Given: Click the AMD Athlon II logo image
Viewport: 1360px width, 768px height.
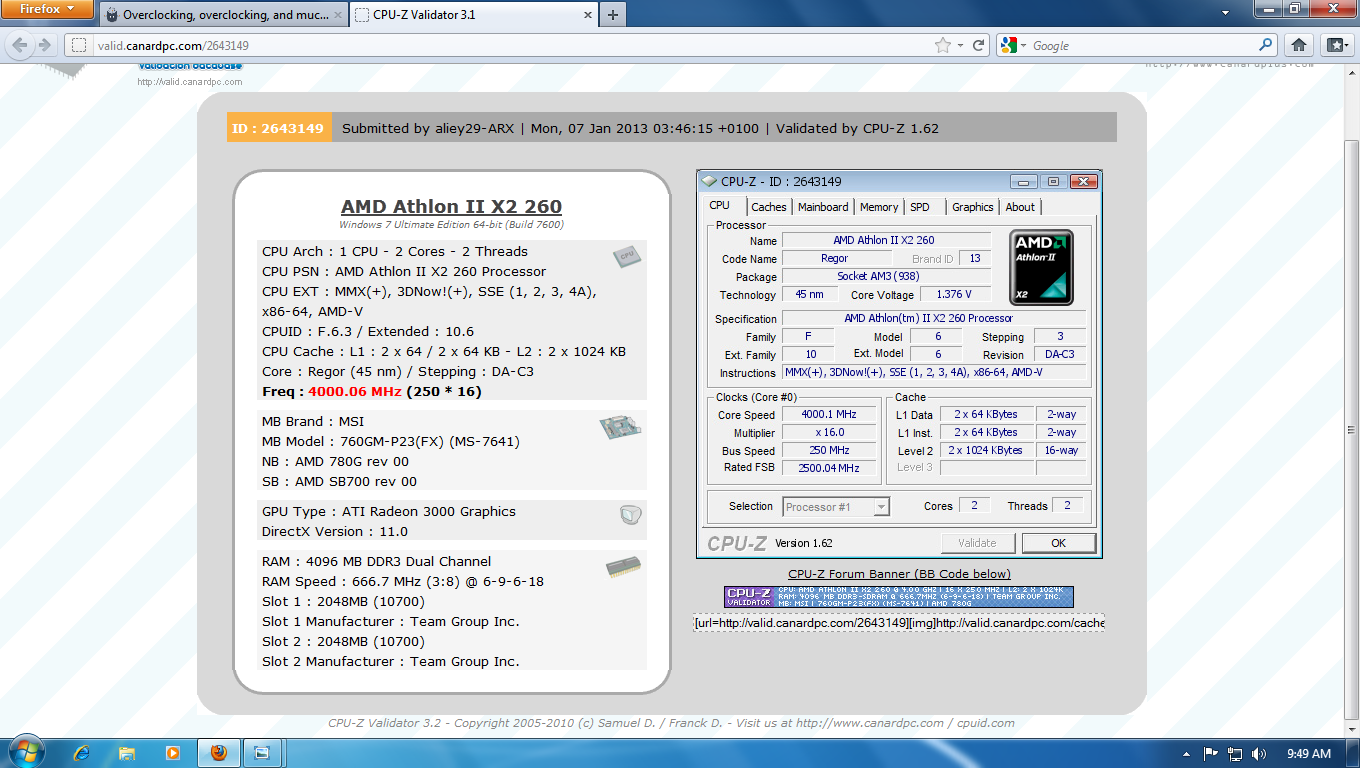Looking at the screenshot, I should (1041, 268).
